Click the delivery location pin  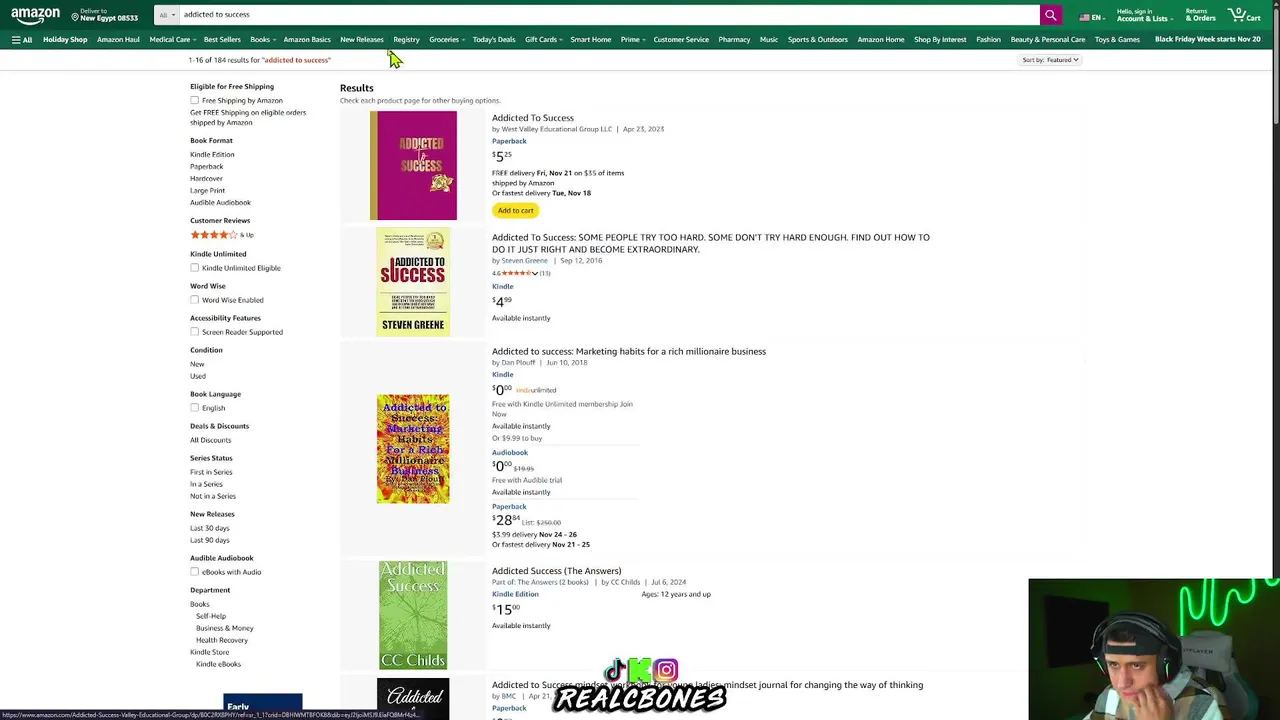(x=75, y=16)
